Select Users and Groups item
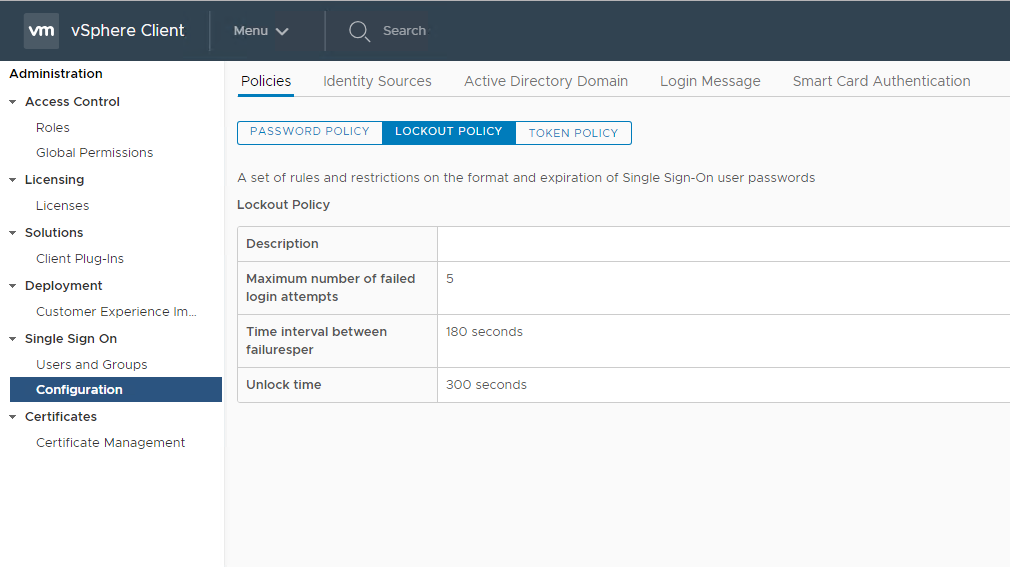The image size is (1010, 567). [x=91, y=365]
